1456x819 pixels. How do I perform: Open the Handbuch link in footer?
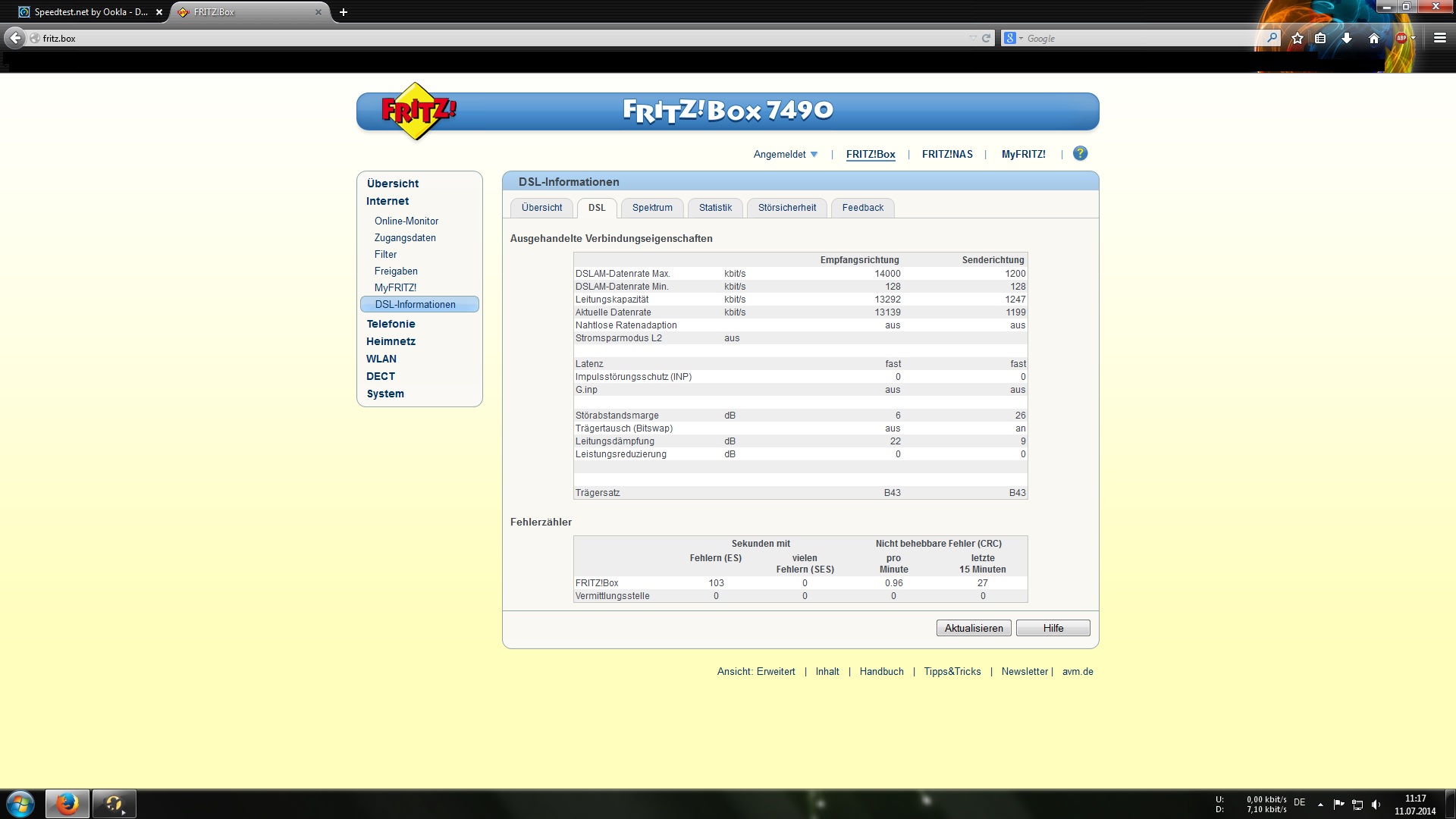tap(881, 672)
